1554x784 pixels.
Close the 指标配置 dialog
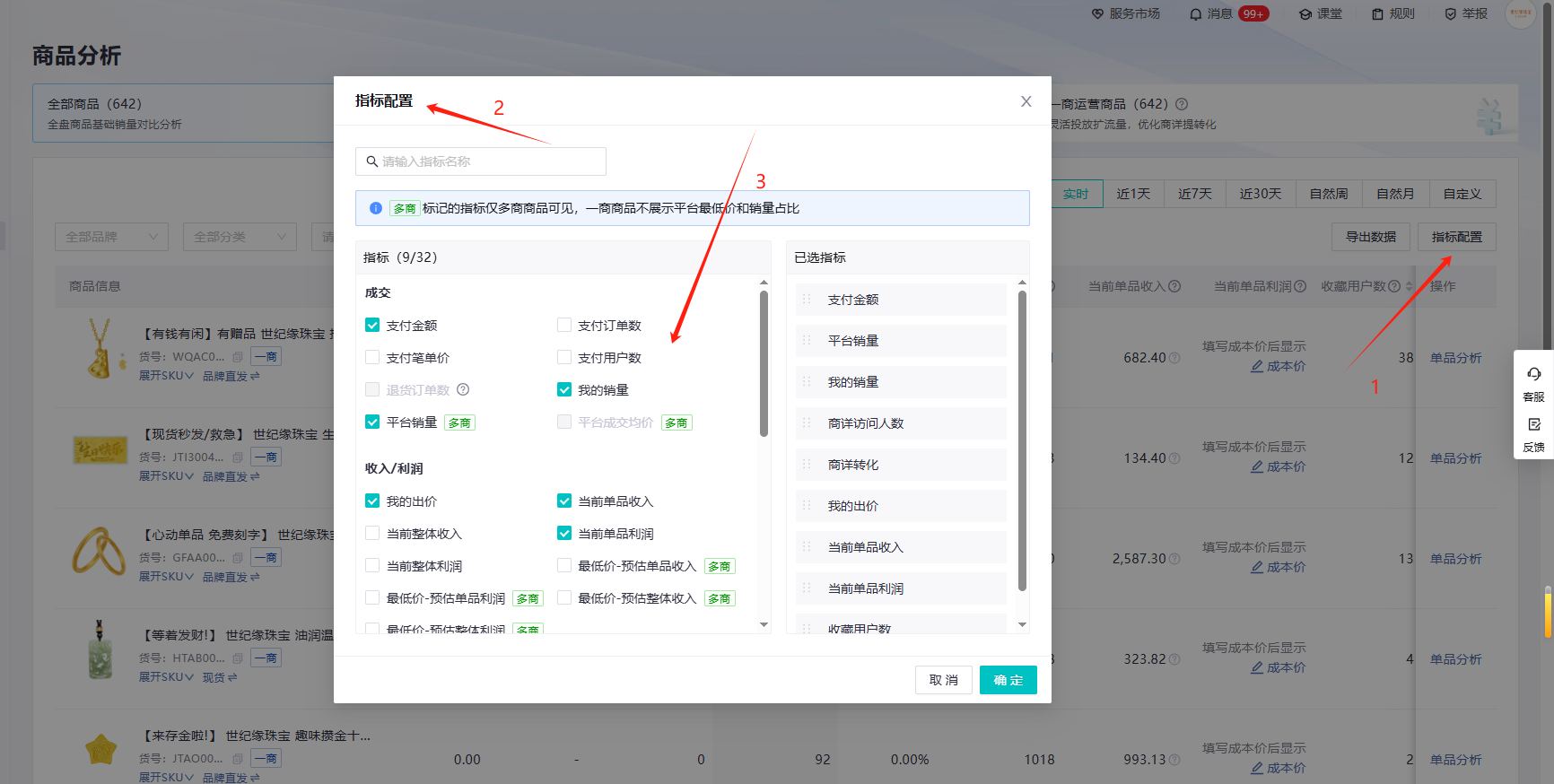(1026, 101)
